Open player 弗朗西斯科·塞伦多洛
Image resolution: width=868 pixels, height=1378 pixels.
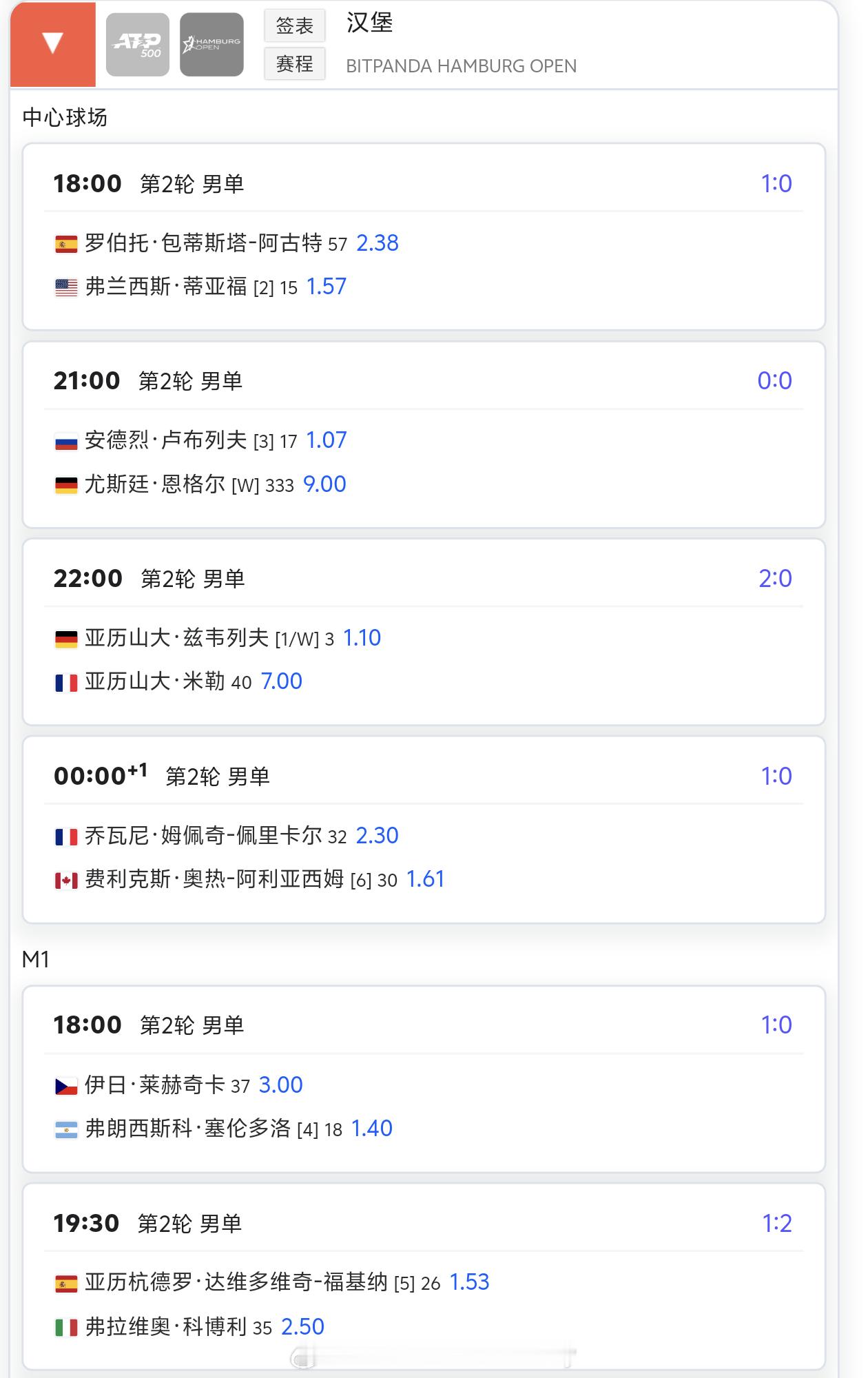[x=188, y=1129]
